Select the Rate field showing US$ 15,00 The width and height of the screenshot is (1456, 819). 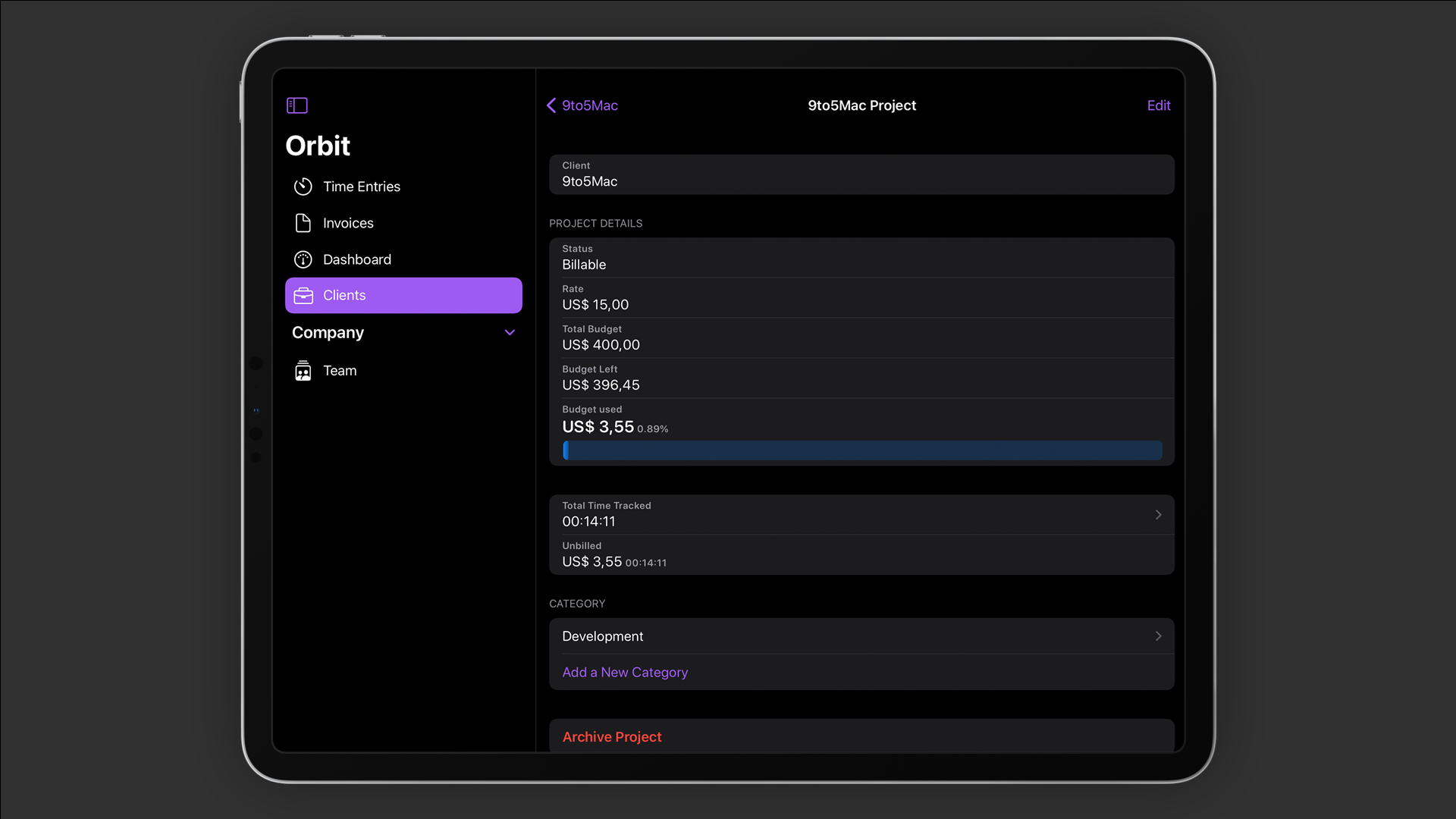pos(861,297)
